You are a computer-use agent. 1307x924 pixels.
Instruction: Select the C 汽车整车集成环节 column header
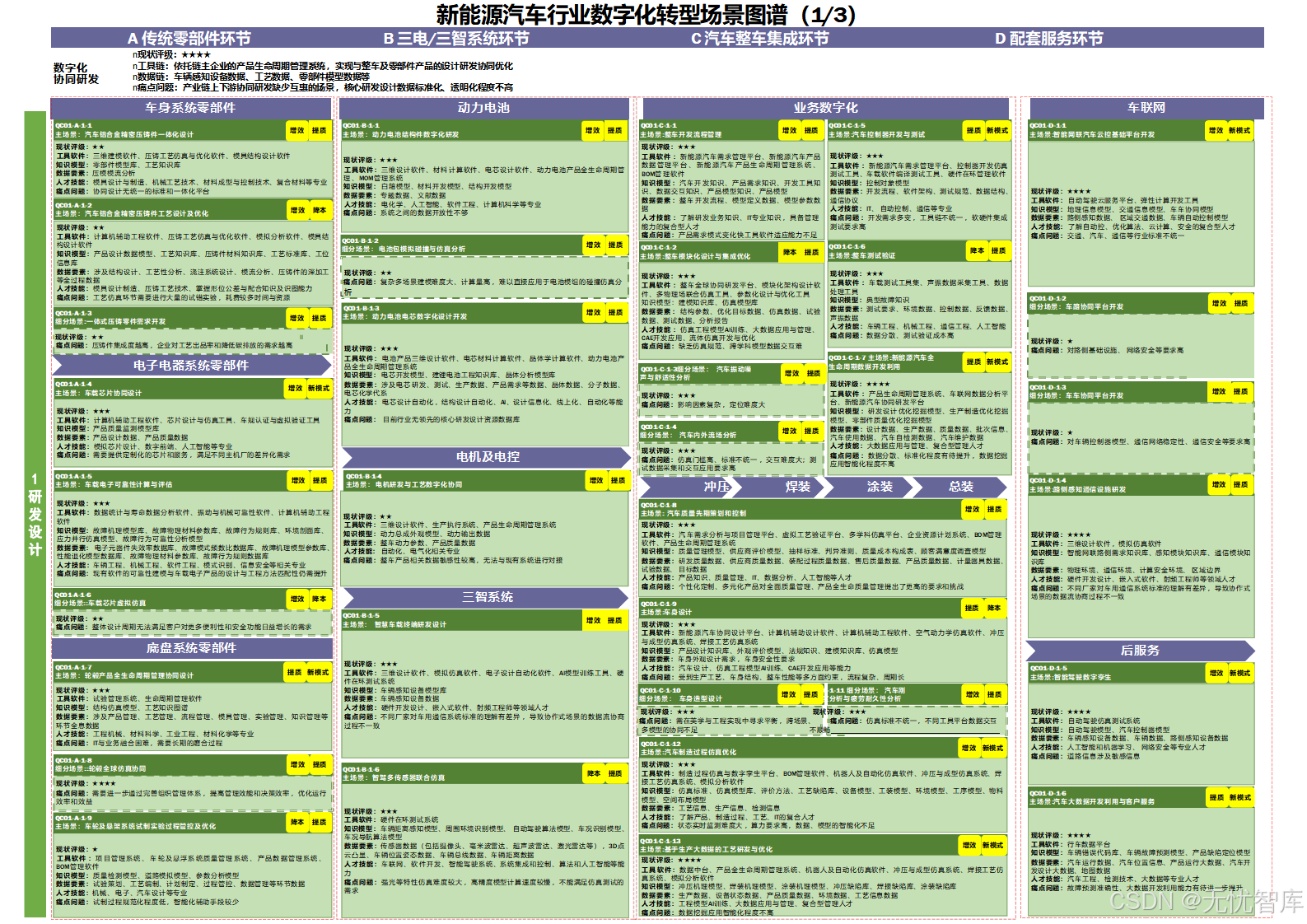(759, 38)
